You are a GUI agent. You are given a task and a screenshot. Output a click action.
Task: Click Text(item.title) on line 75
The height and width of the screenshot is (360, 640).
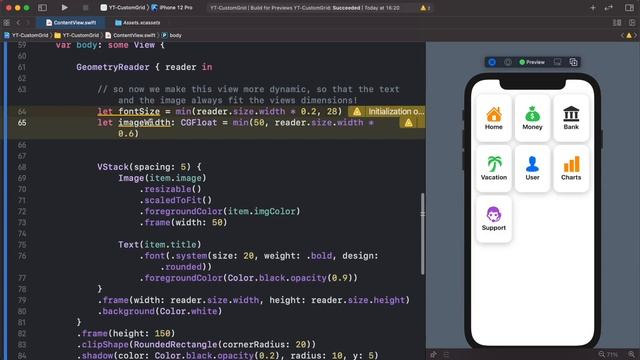click(160, 244)
